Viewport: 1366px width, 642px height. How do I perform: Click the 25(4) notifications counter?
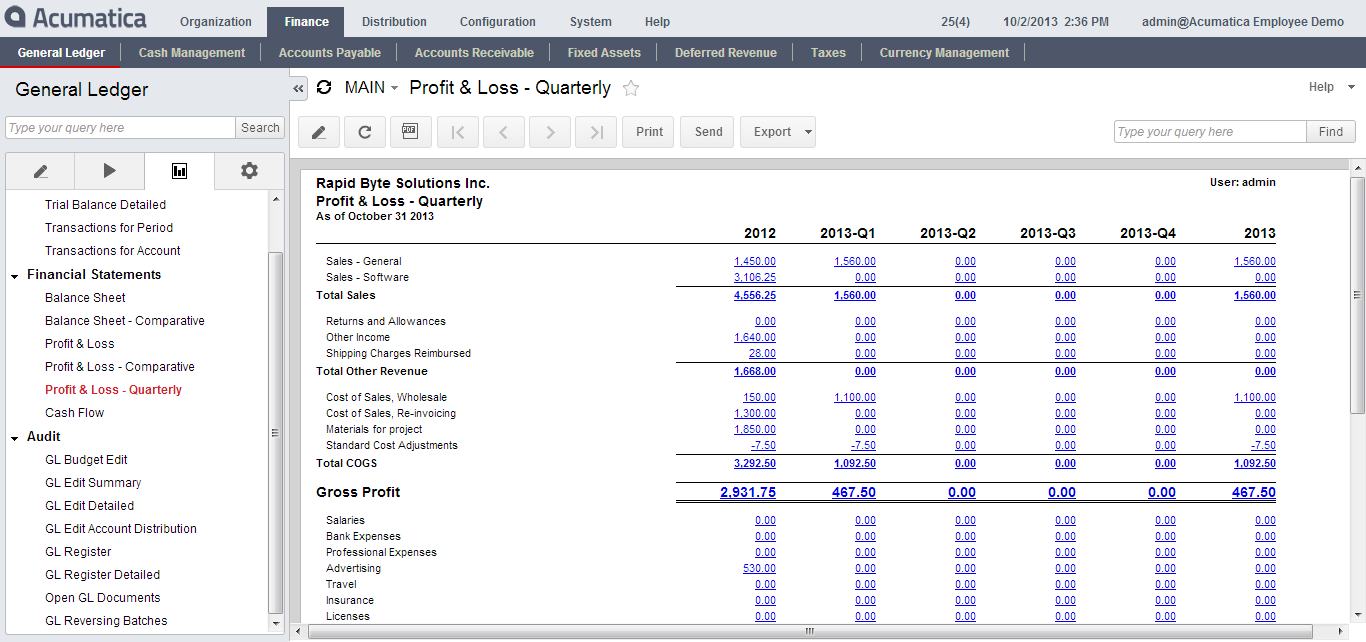[955, 22]
